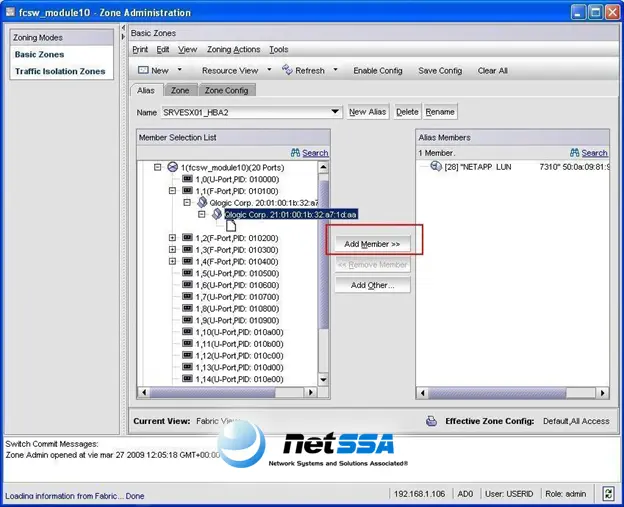The width and height of the screenshot is (624, 507).
Task: Select Basic Zones in Zoning Modes
Action: [39, 54]
